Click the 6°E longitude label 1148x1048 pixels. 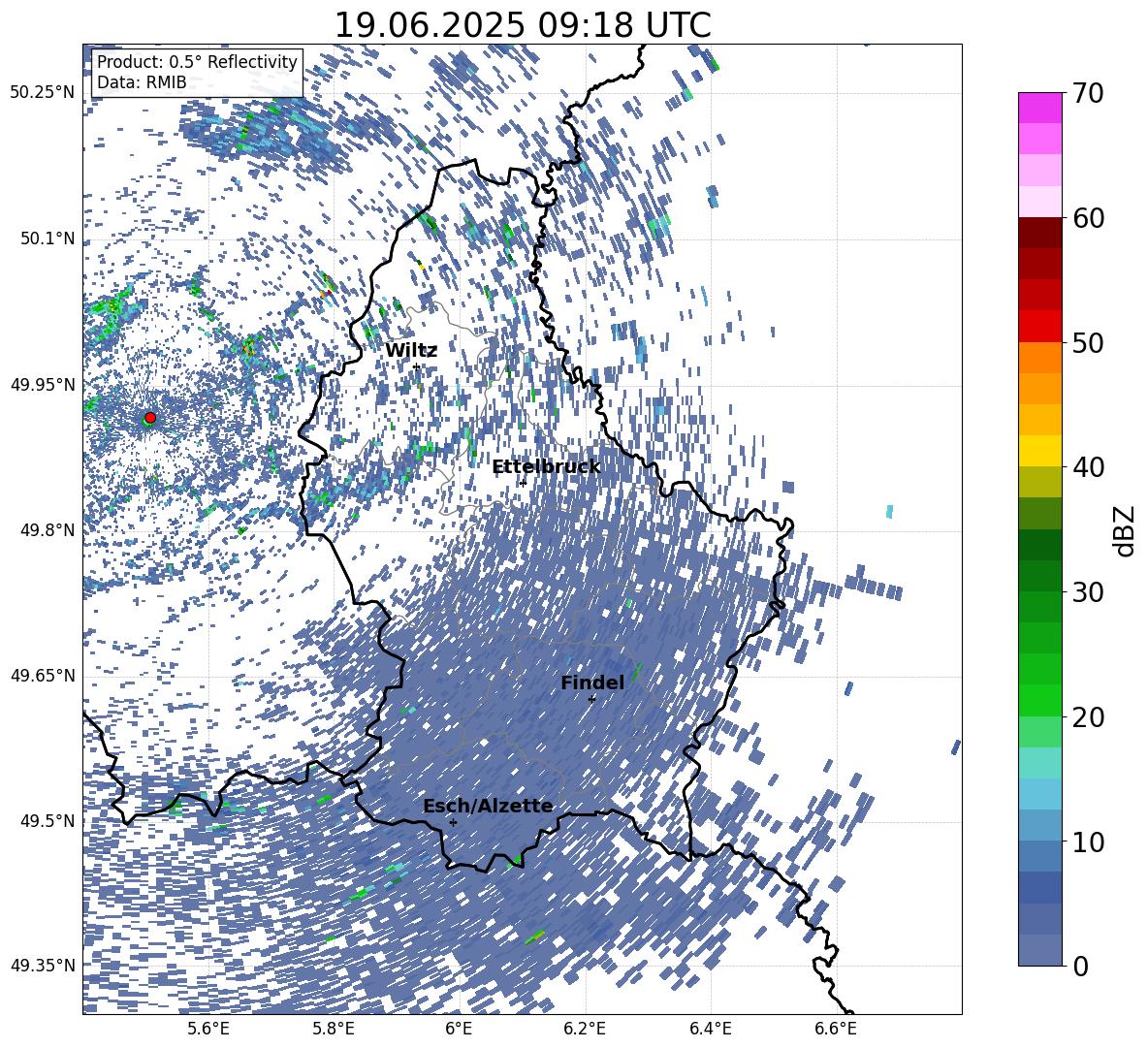[459, 1030]
